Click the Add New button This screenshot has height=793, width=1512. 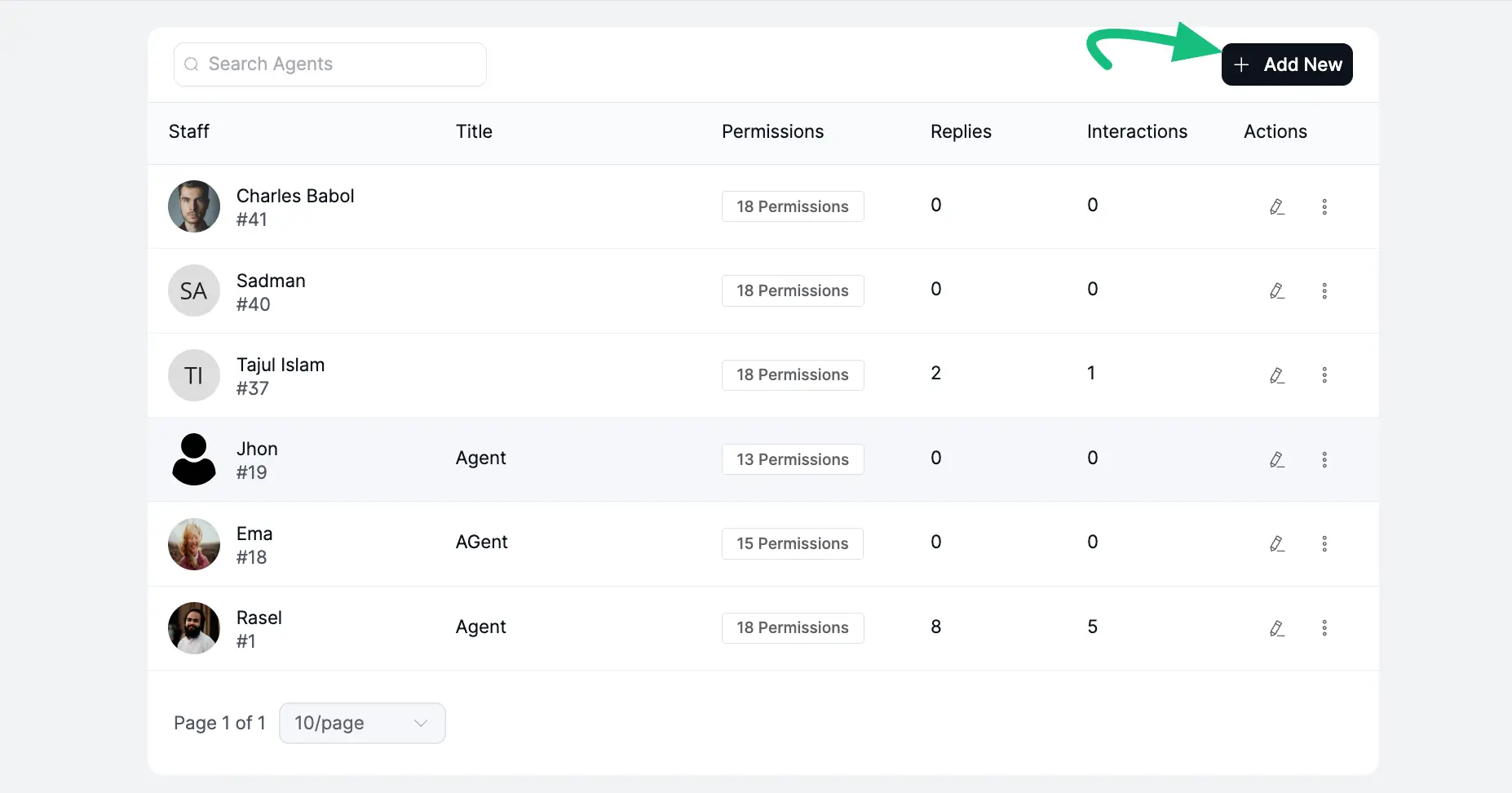pos(1287,64)
